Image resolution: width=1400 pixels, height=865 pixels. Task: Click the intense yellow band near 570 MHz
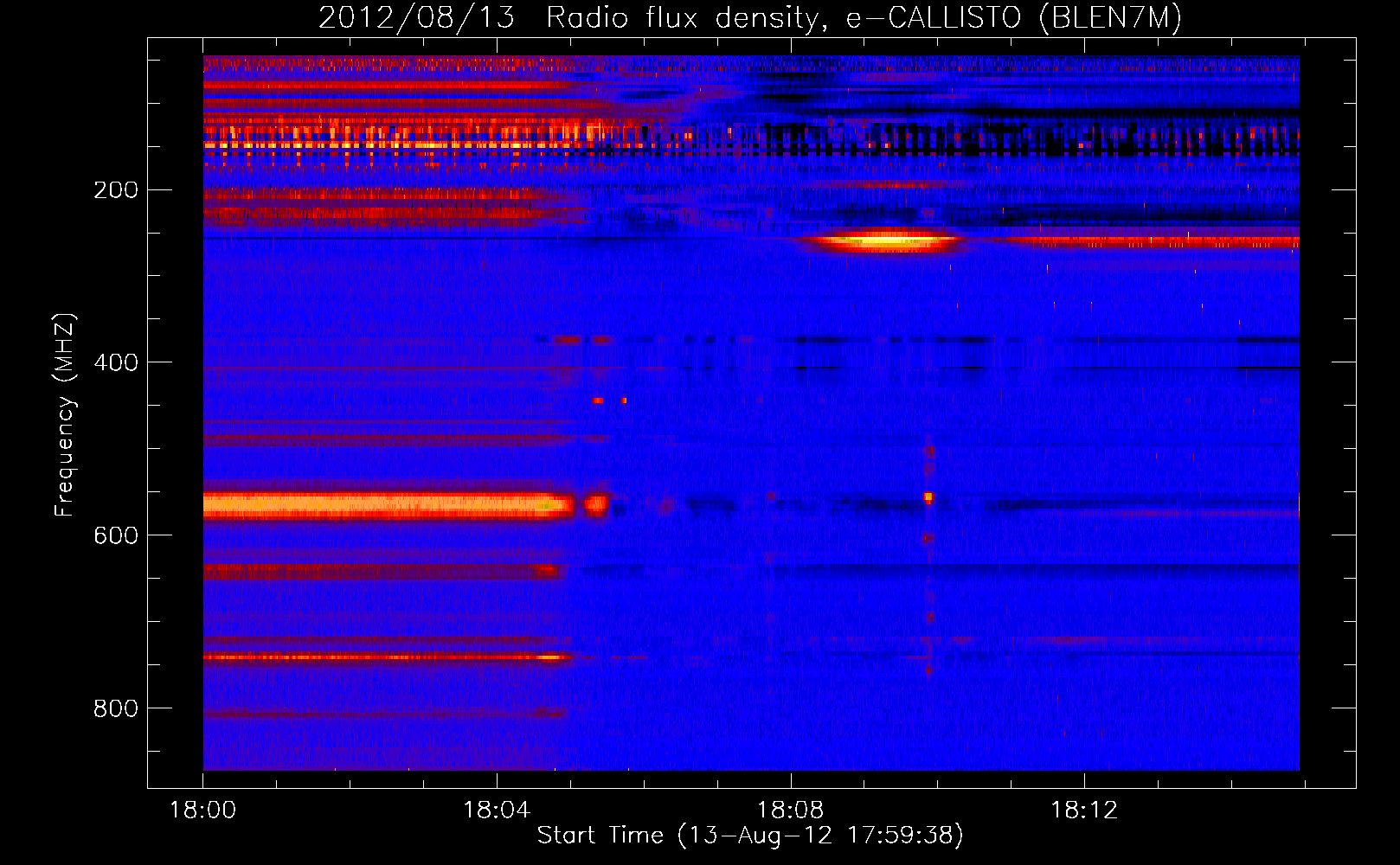(x=389, y=505)
